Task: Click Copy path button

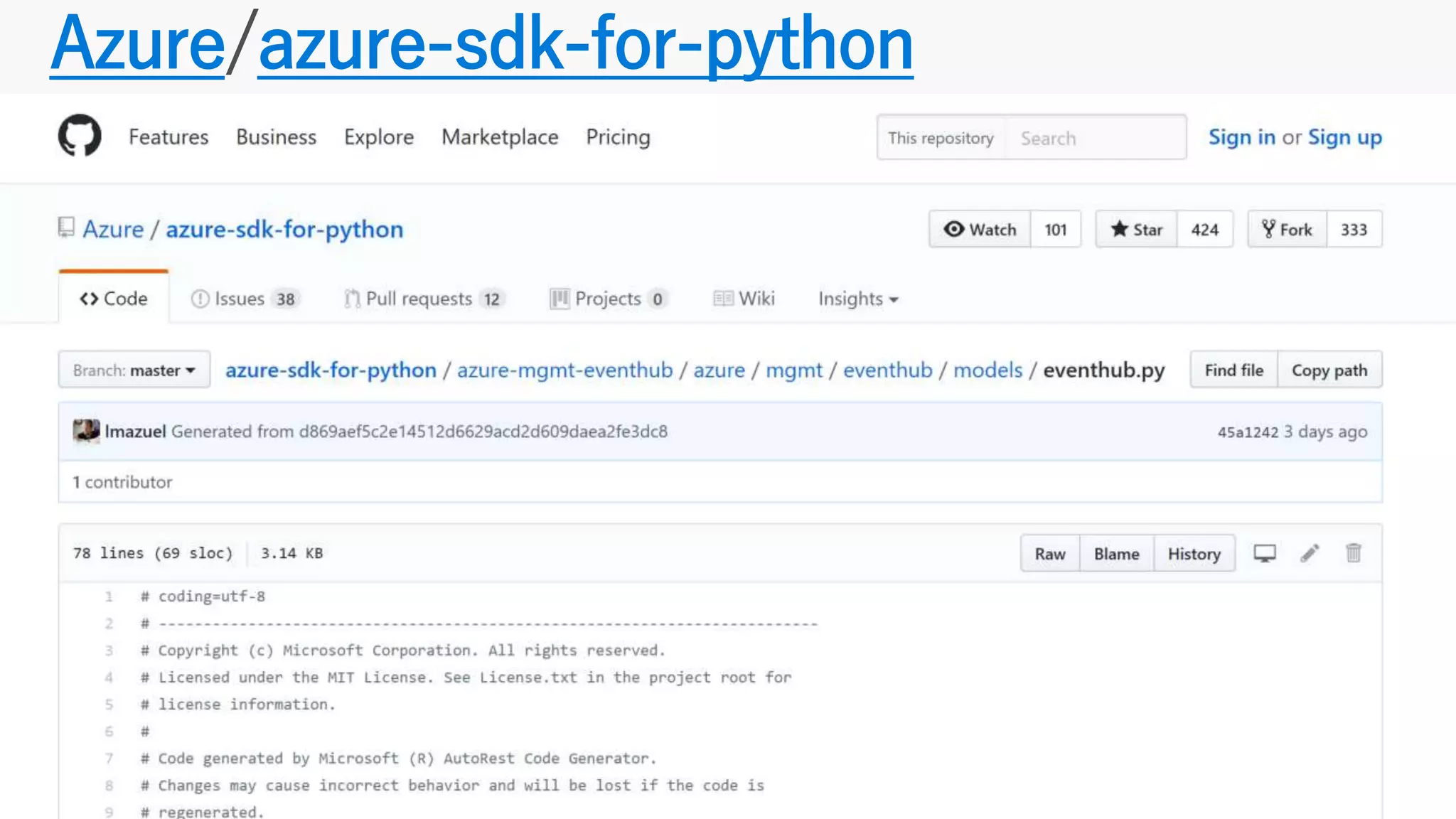Action: (1329, 370)
